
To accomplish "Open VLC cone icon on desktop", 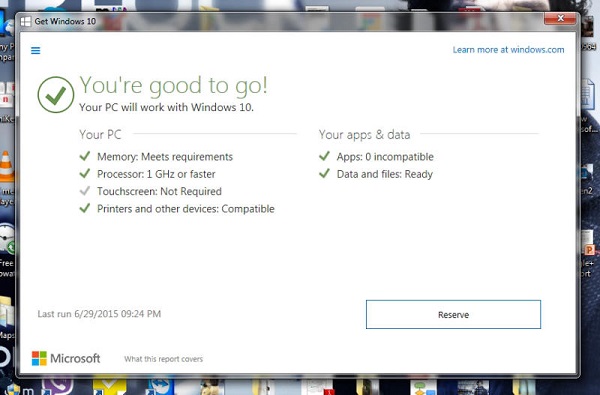I will click(7, 166).
